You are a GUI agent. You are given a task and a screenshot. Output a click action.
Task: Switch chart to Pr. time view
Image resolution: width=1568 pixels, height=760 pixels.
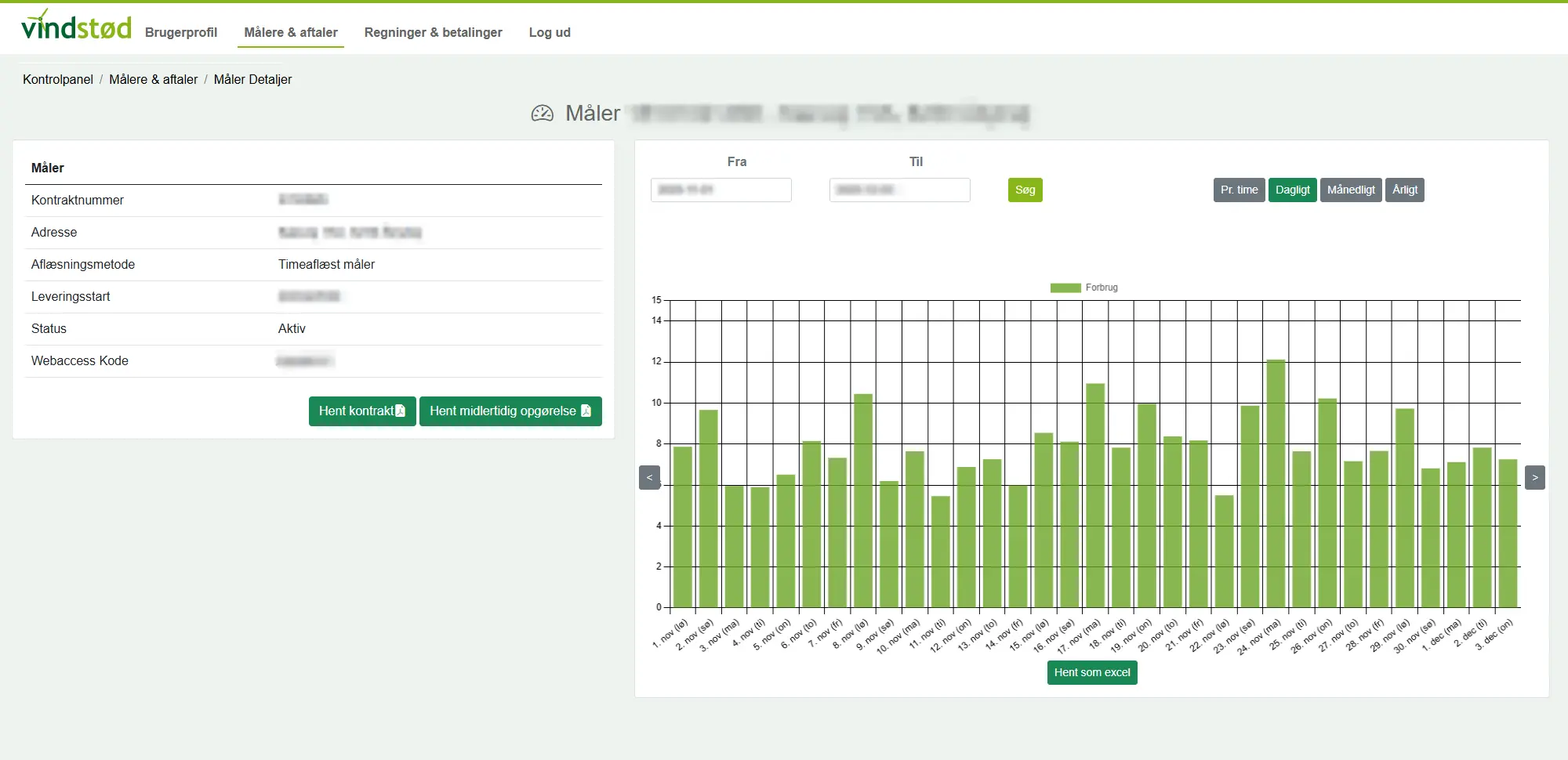point(1239,190)
